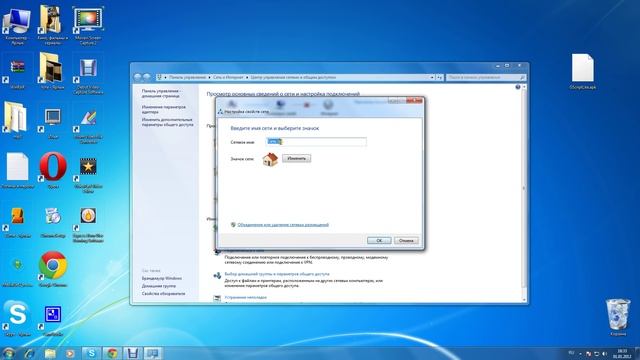The width and height of the screenshot is (640, 360).
Task: Click the taskbar clock
Action: [622, 353]
